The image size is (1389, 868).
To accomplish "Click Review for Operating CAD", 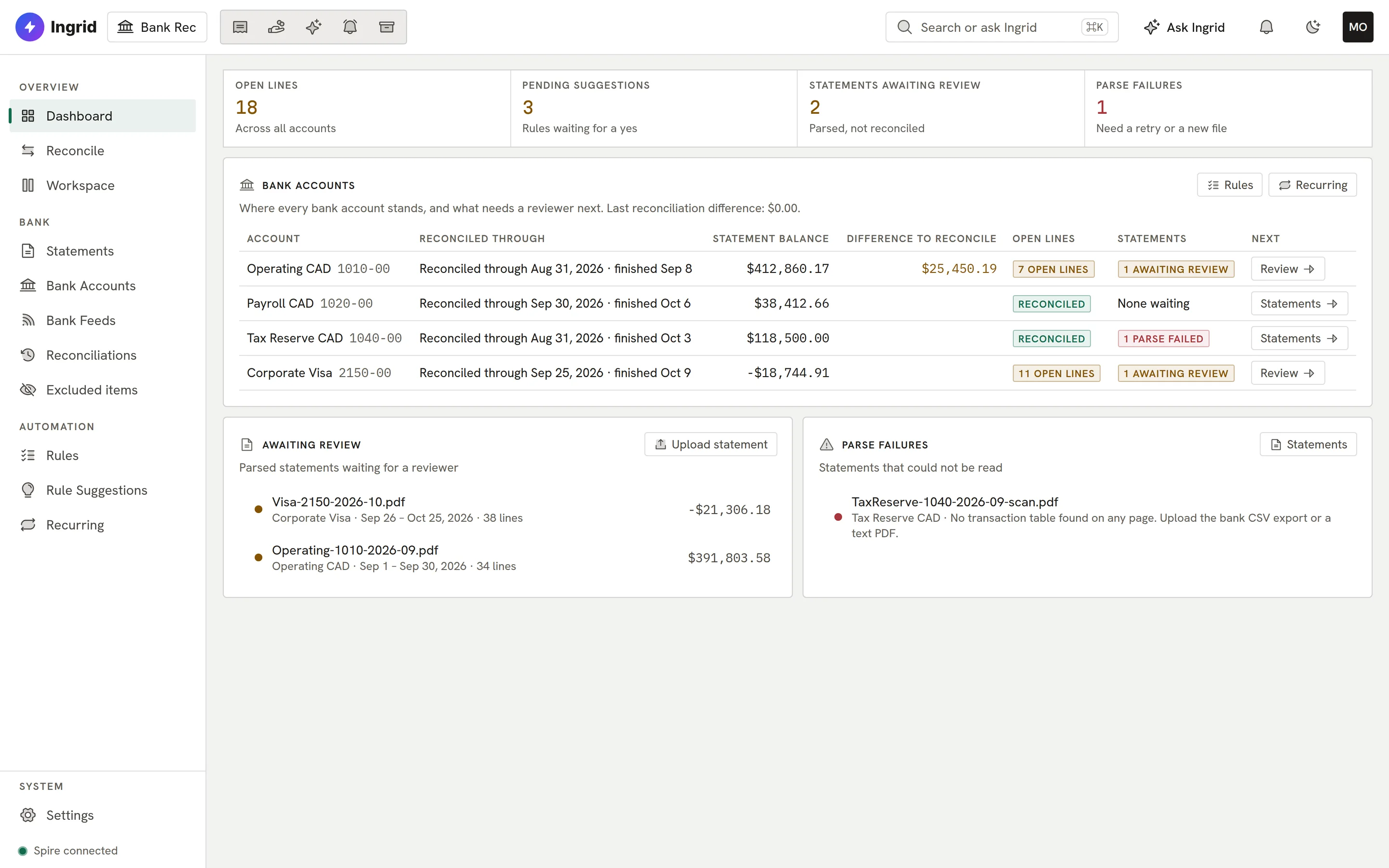I will point(1287,269).
